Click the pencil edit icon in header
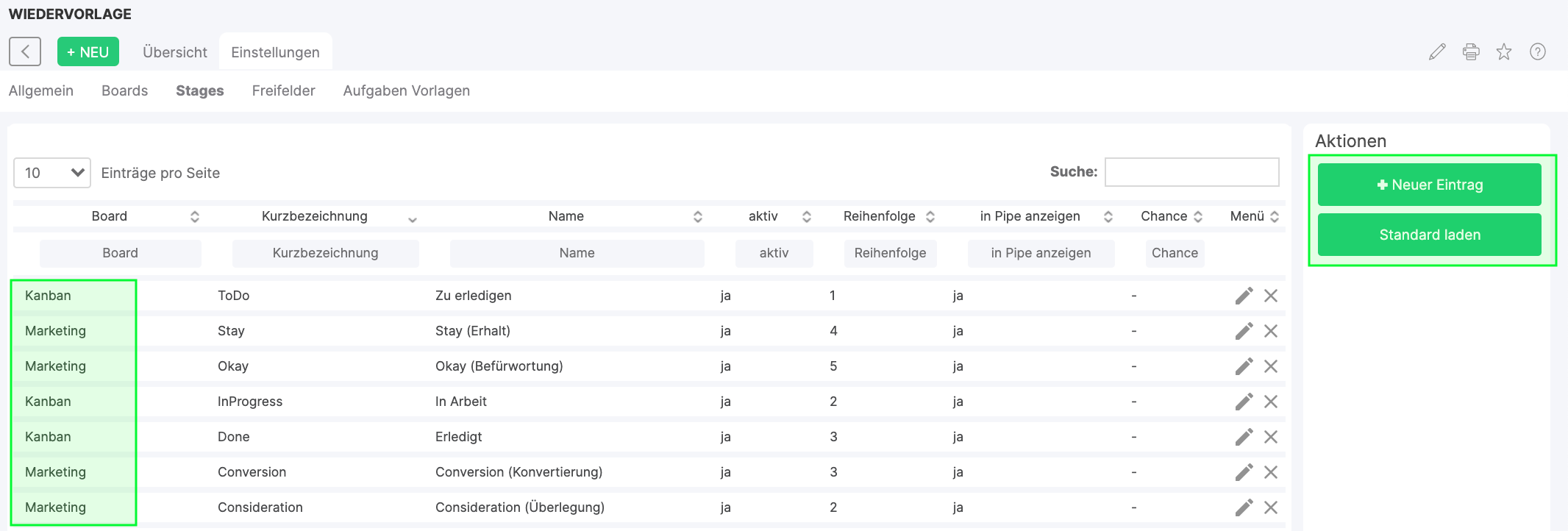Screen dimensions: 1568x531 tap(1437, 51)
